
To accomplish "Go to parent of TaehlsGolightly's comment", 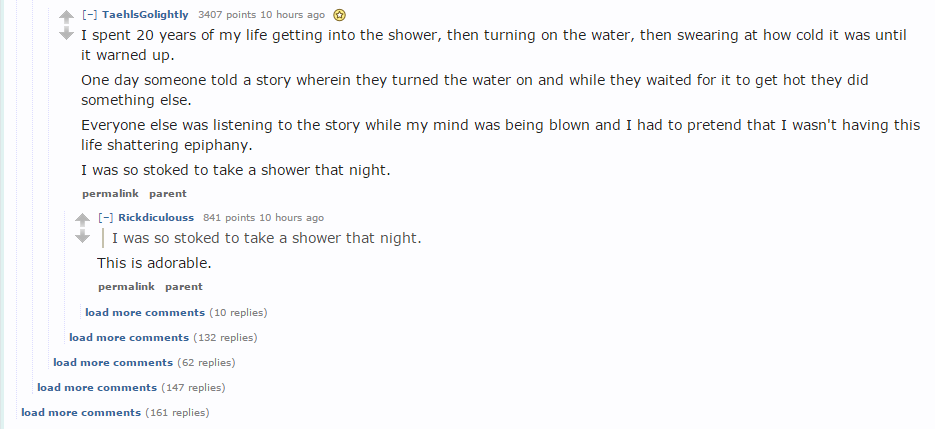I will point(168,193).
